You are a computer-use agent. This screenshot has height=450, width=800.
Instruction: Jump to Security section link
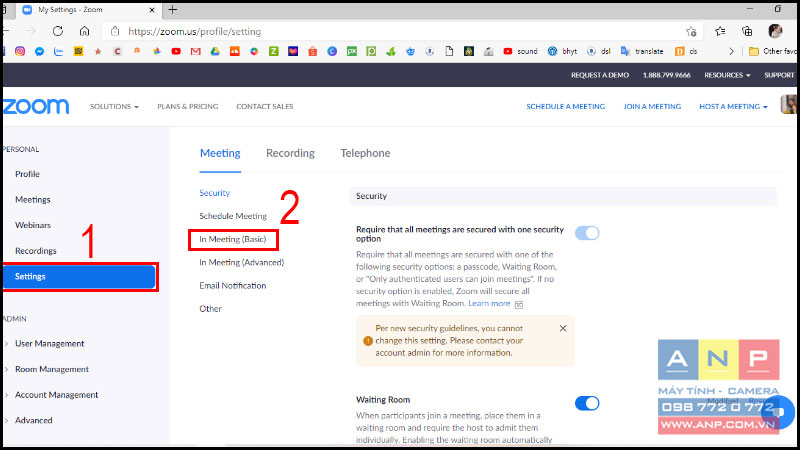214,193
